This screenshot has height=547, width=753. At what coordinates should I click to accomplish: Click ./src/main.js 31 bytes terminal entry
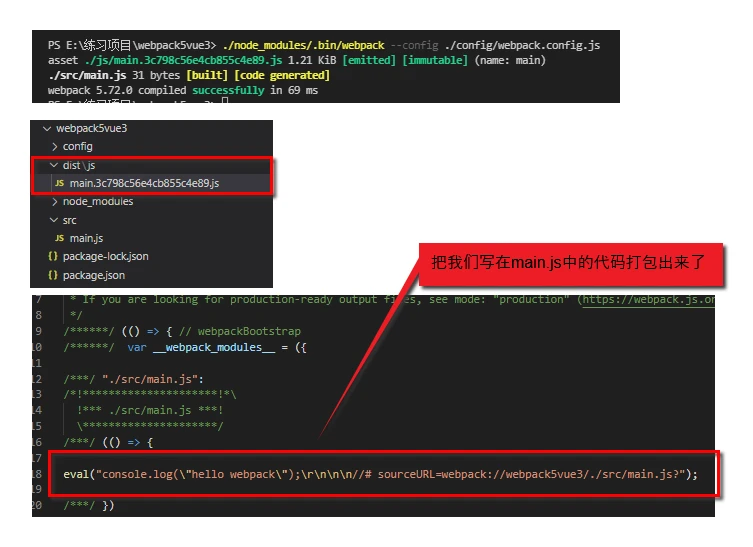114,75
